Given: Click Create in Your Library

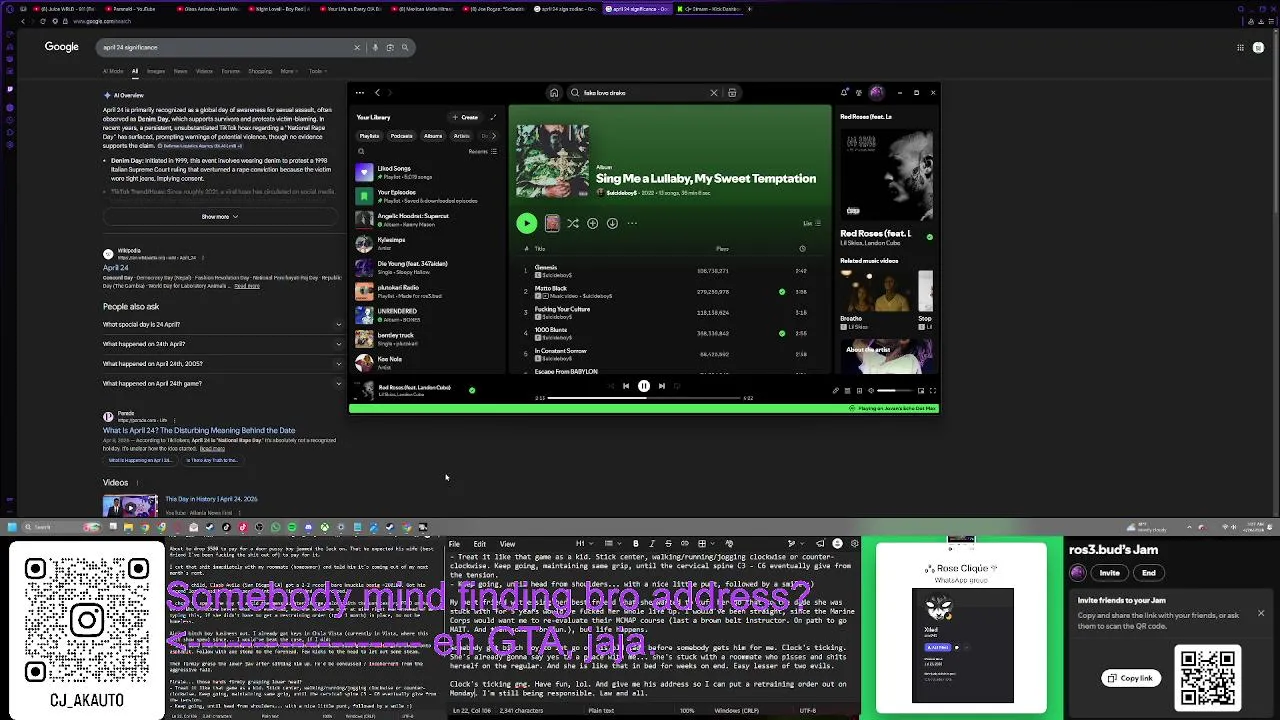Looking at the screenshot, I should [x=464, y=117].
